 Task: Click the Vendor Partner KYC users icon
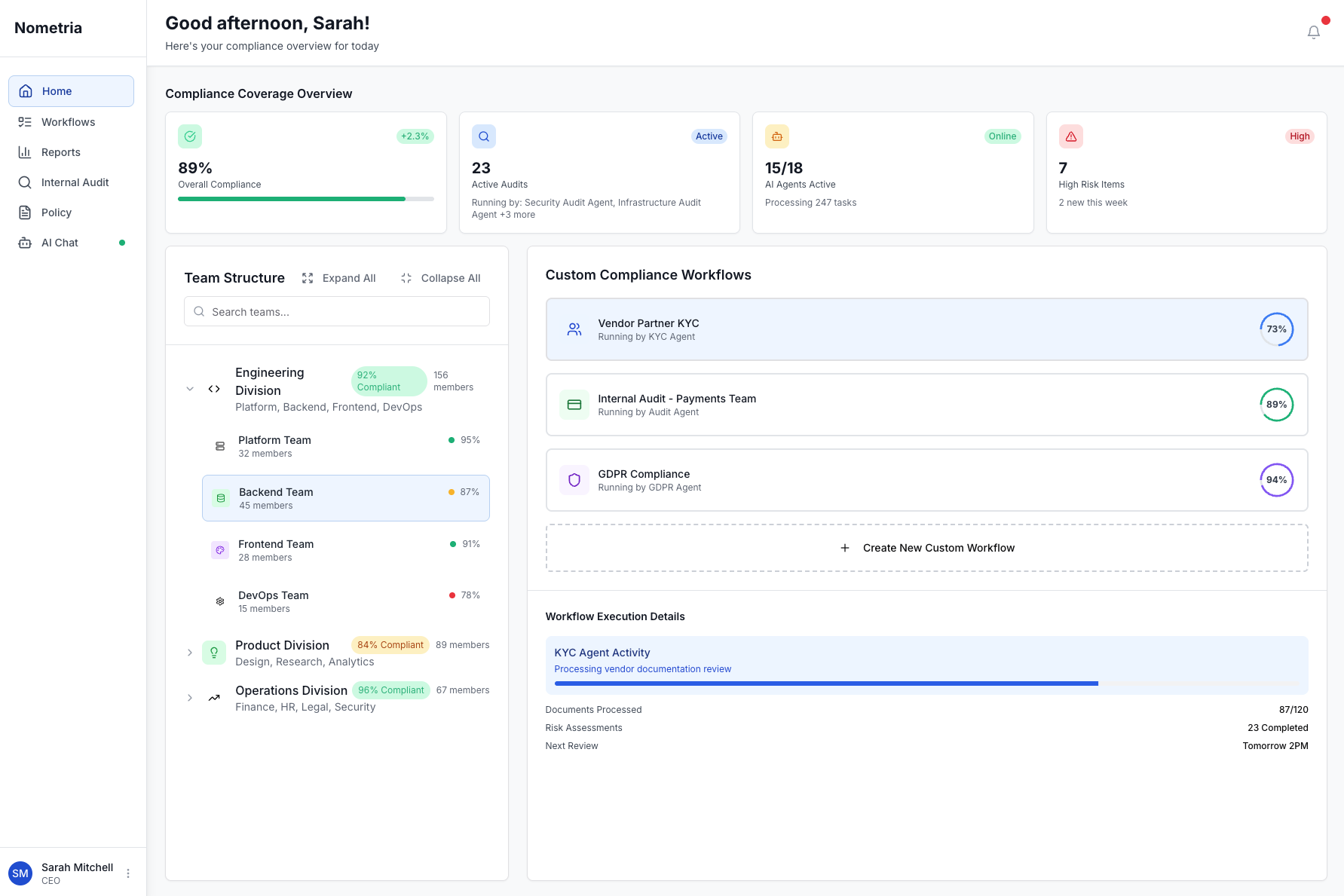574,329
